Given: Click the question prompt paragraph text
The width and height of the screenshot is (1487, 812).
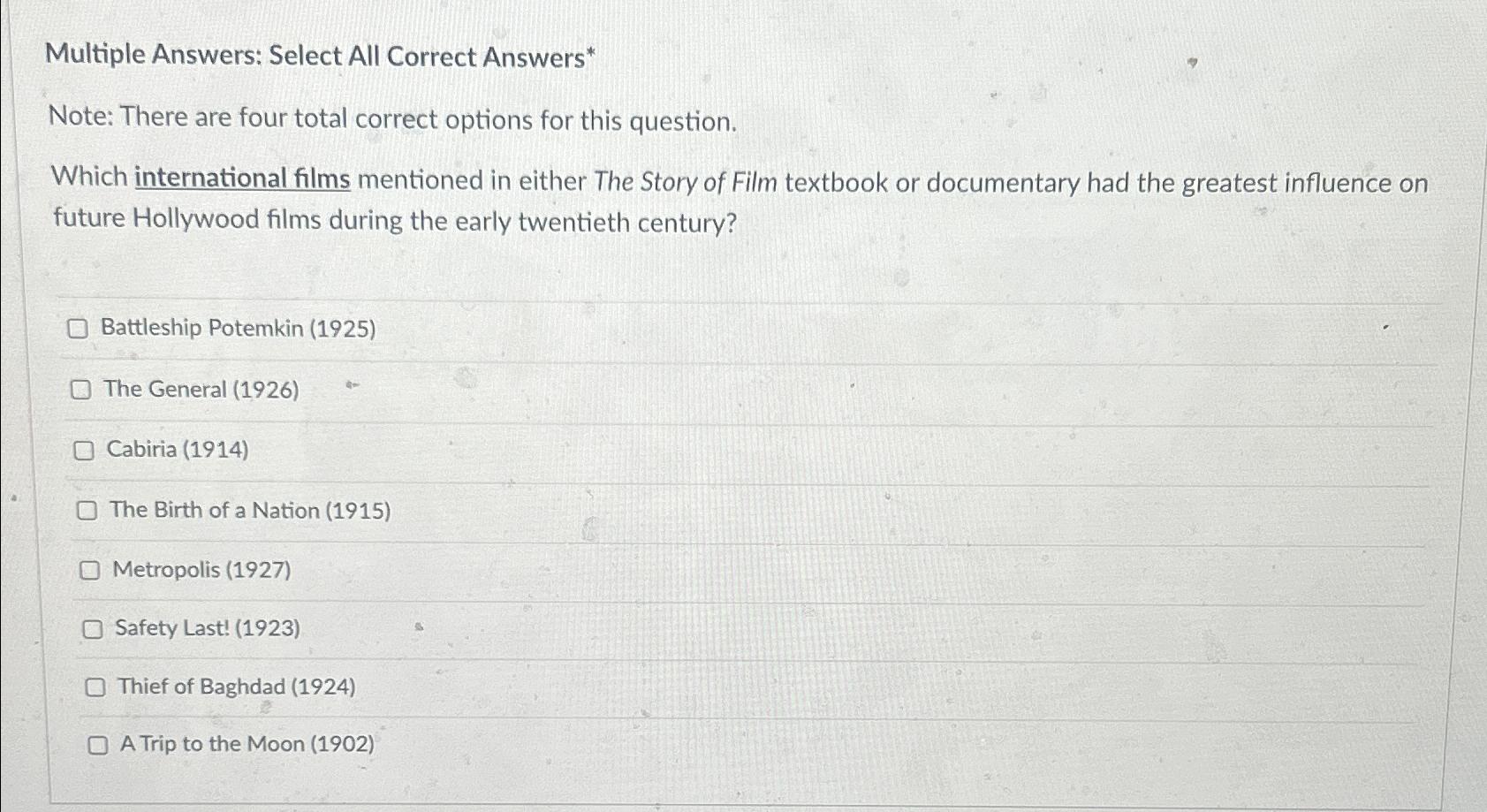Looking at the screenshot, I should pyautogui.click(x=707, y=198).
